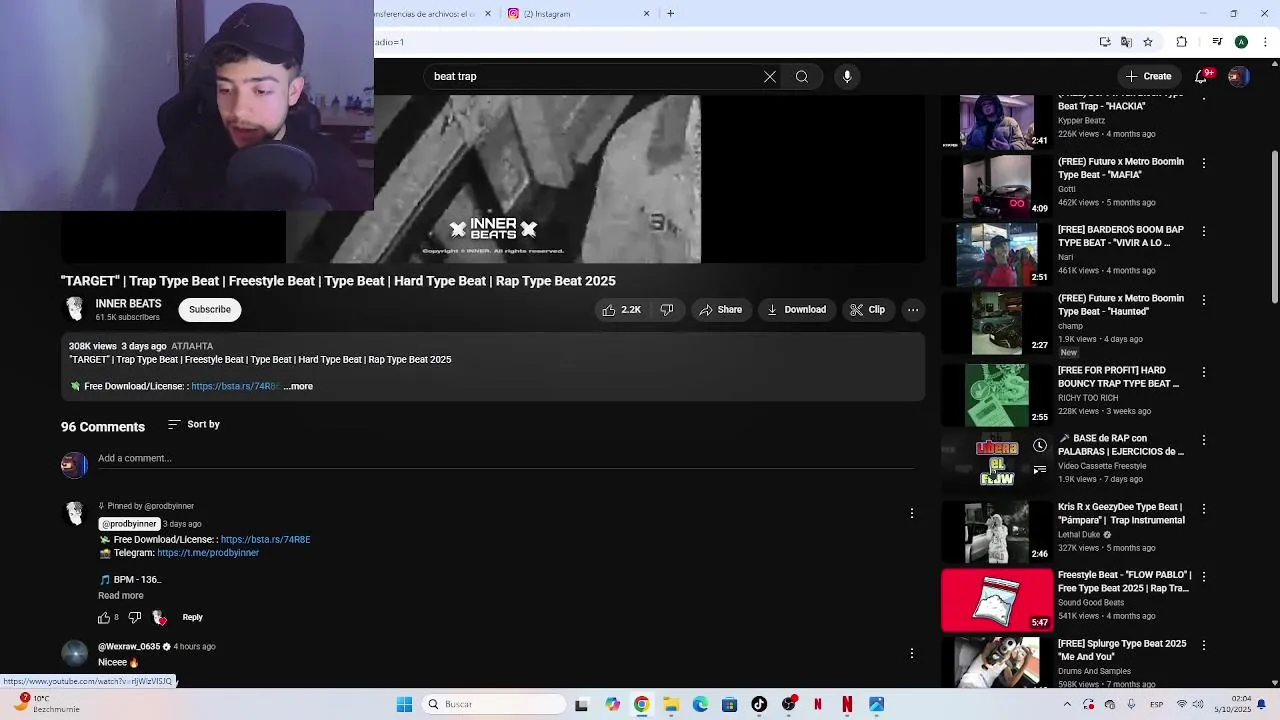Open options for 'VIVIR A LO' video
1280x720 pixels.
[1204, 231]
